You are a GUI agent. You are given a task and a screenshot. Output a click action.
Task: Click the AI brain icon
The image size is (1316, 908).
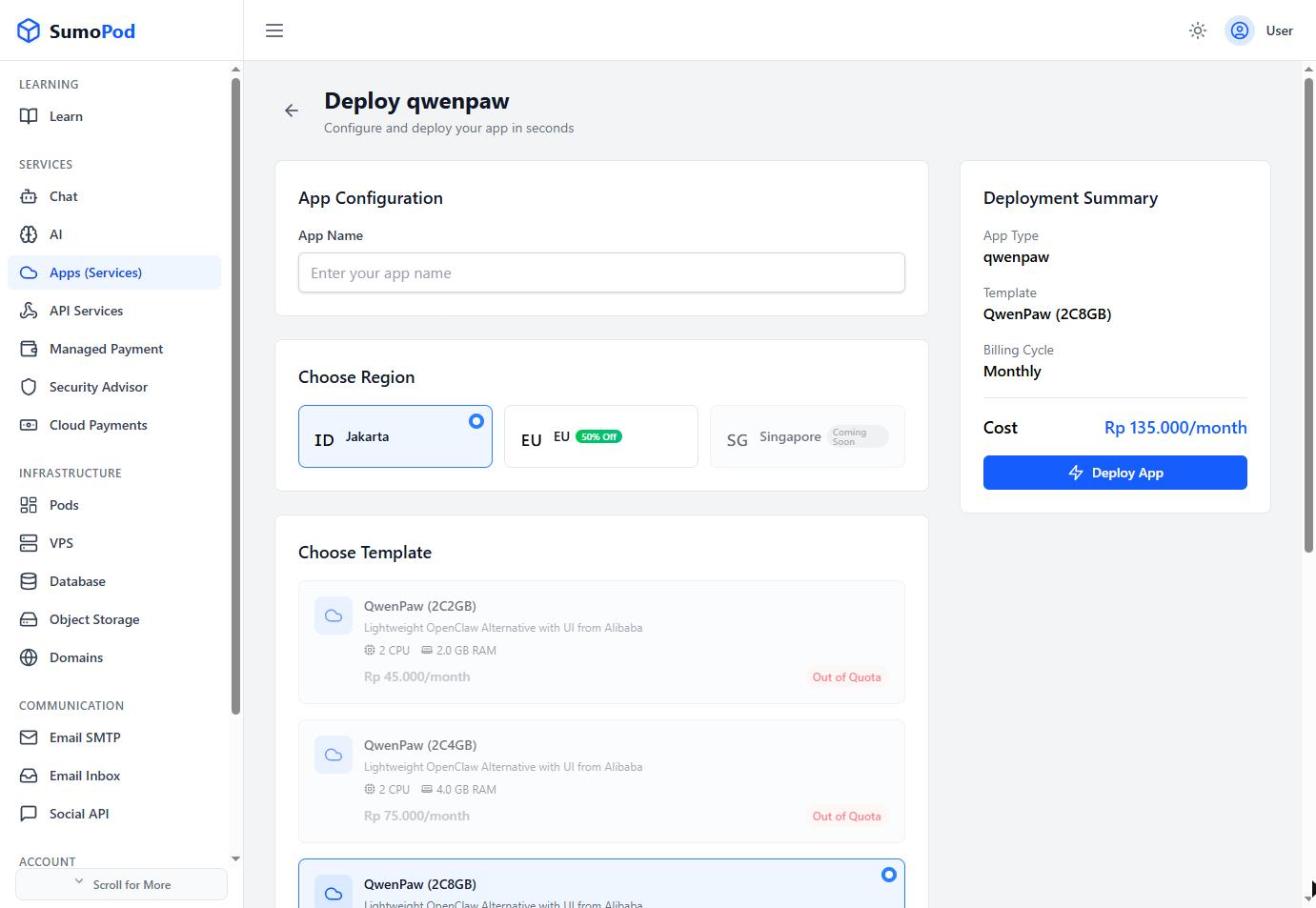29,234
